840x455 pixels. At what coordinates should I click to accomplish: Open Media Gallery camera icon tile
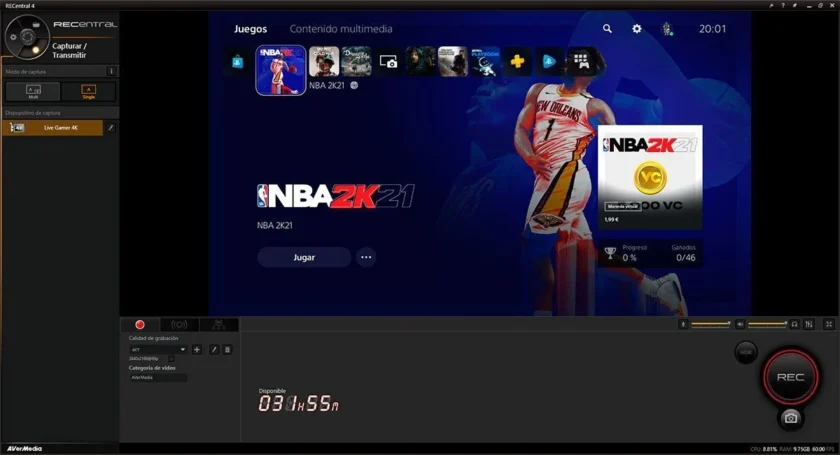tap(388, 61)
